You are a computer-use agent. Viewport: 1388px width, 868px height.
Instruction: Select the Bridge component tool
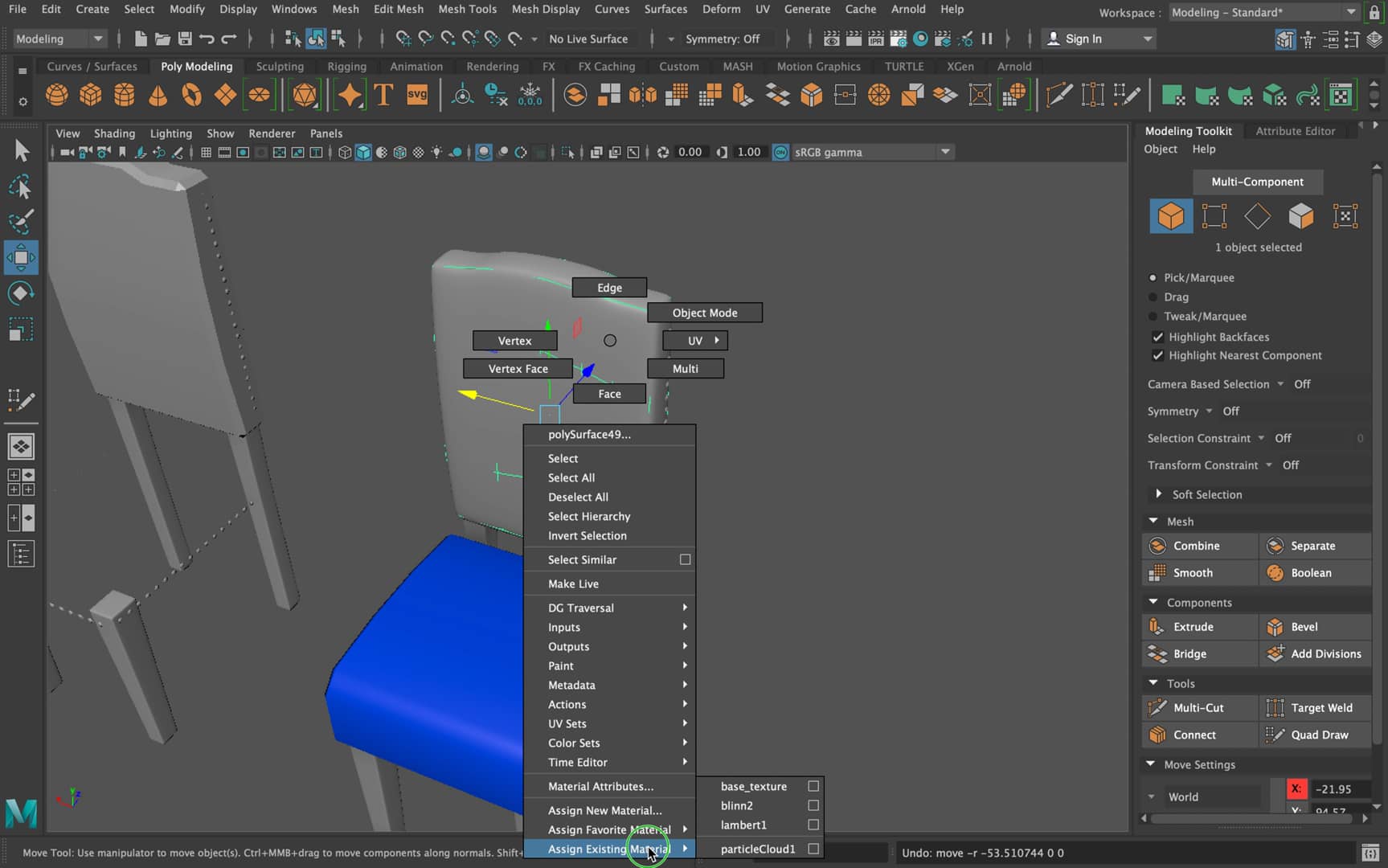point(1189,653)
